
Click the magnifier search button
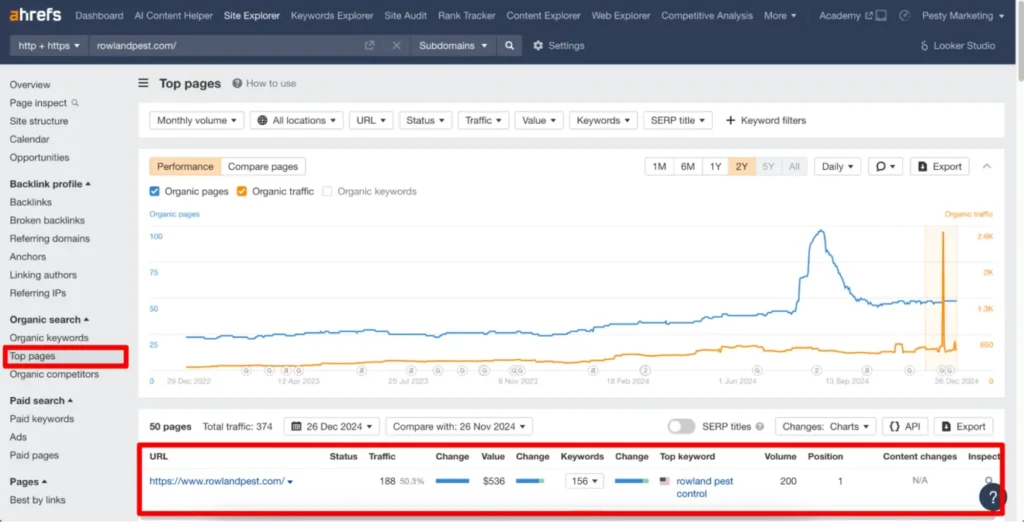click(509, 46)
